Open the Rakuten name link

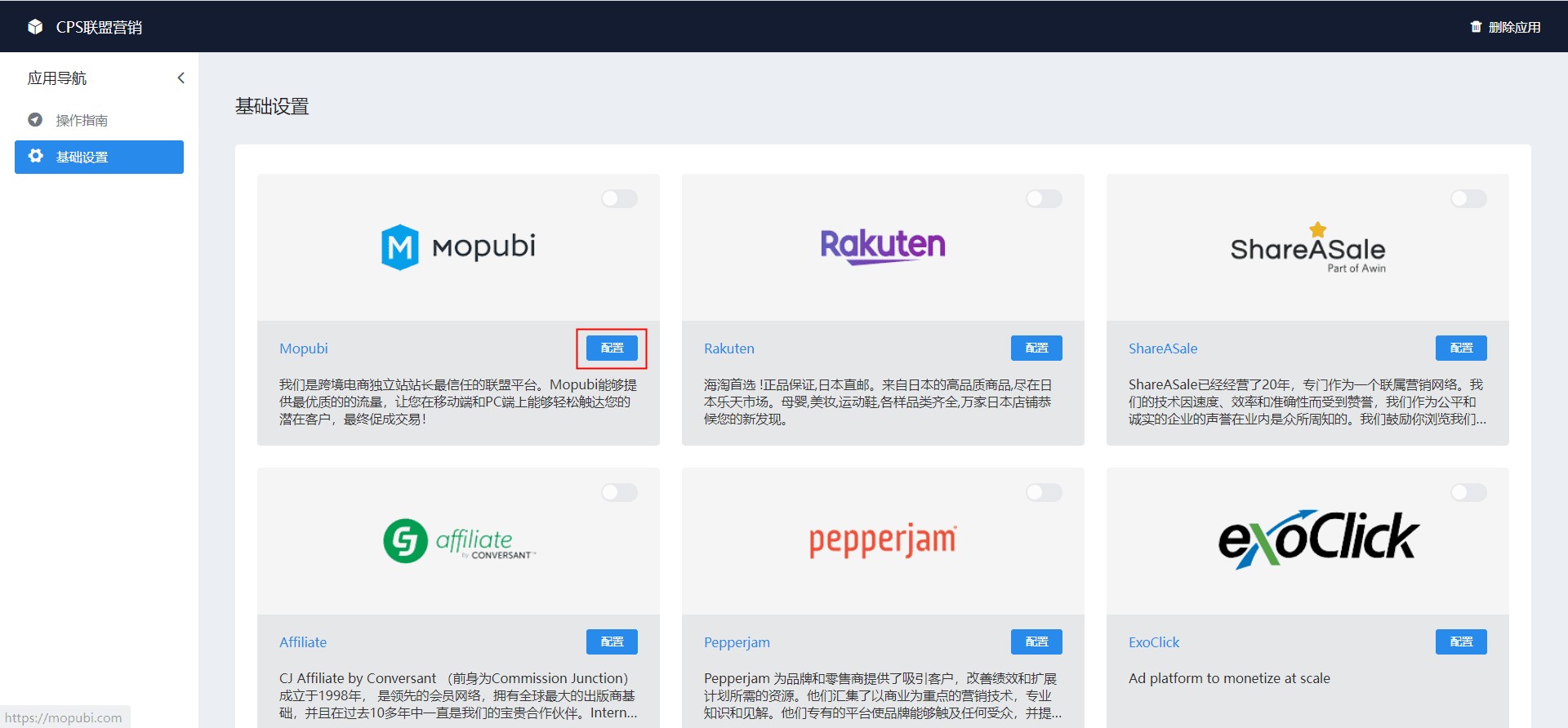coord(729,348)
